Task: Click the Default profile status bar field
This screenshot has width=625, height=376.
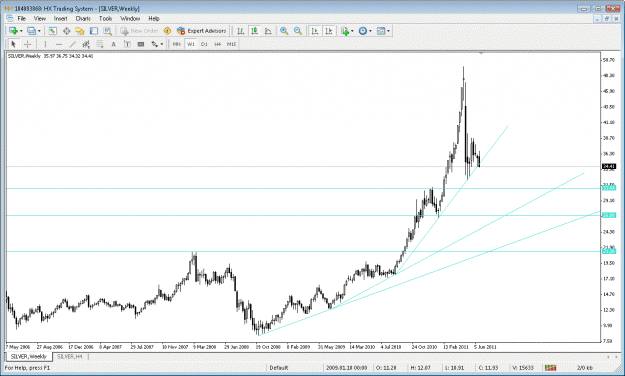Action: pyautogui.click(x=279, y=368)
